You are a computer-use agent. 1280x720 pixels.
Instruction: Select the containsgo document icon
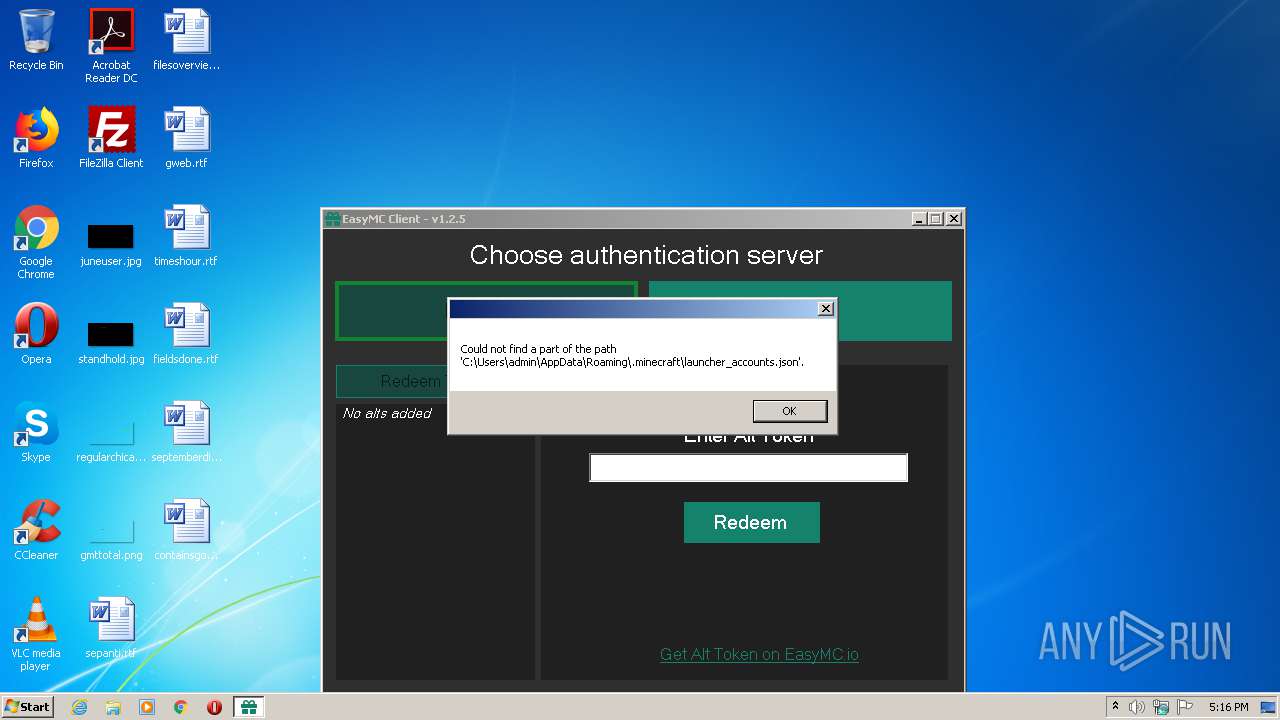pyautogui.click(x=186, y=530)
